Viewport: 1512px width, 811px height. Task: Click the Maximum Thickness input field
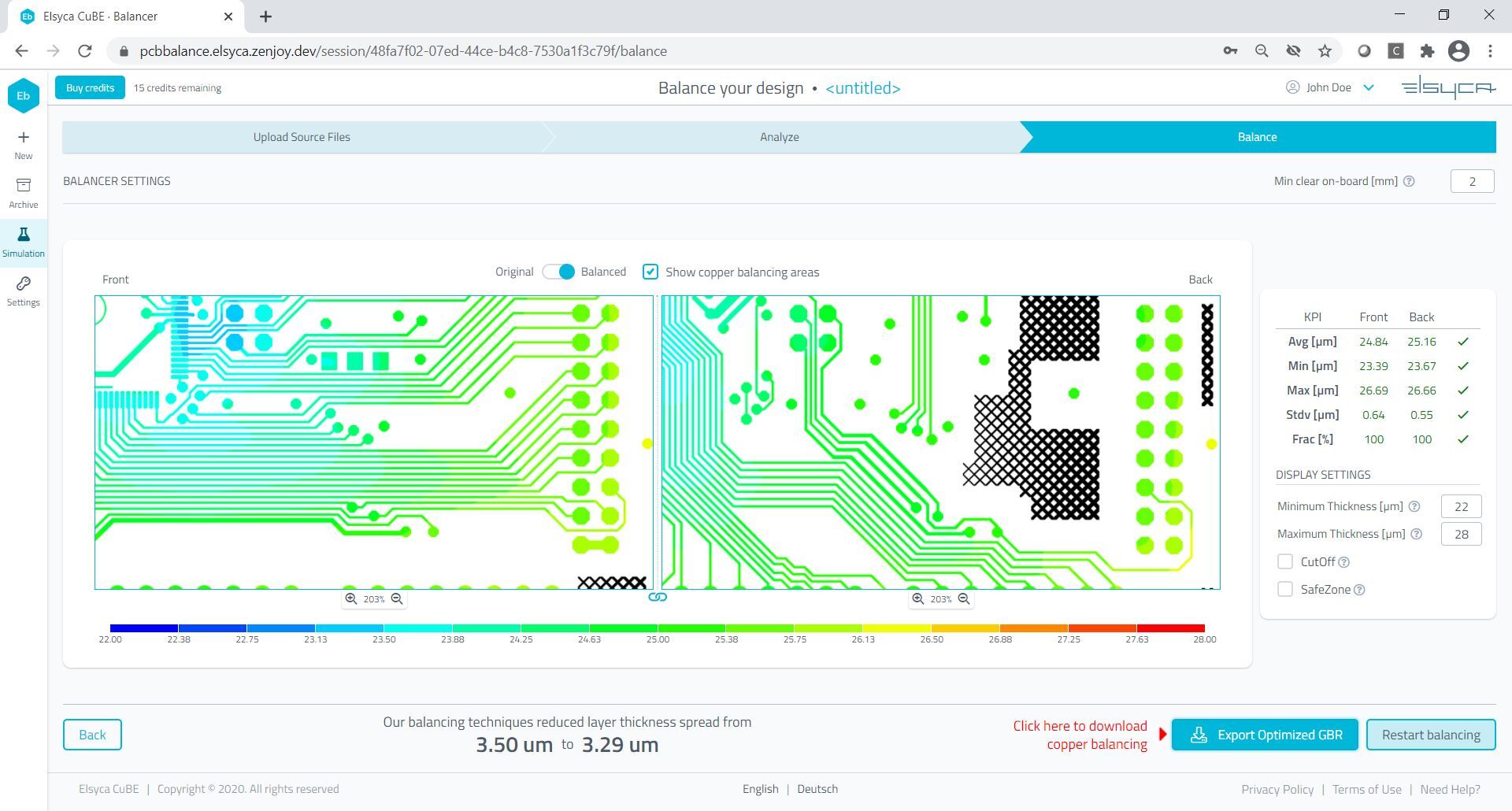1461,534
